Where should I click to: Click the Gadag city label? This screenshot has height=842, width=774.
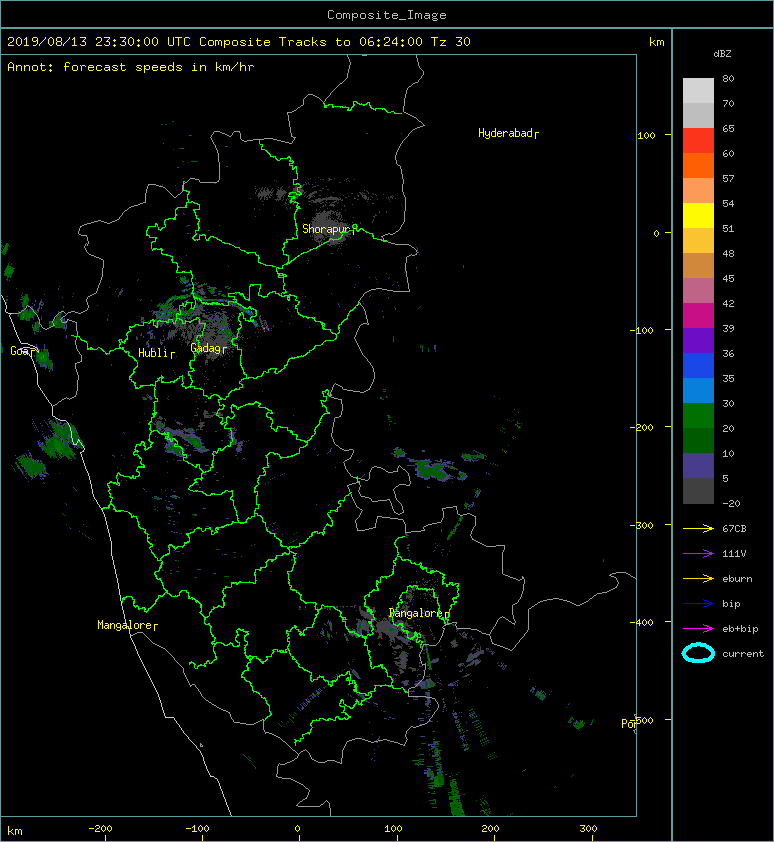point(208,349)
